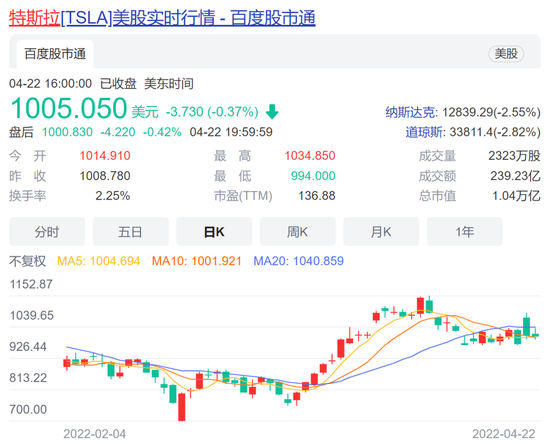Image resolution: width=550 pixels, height=444 pixels.
Task: Click the 2022-04-22 date axis label
Action: pyautogui.click(x=503, y=434)
